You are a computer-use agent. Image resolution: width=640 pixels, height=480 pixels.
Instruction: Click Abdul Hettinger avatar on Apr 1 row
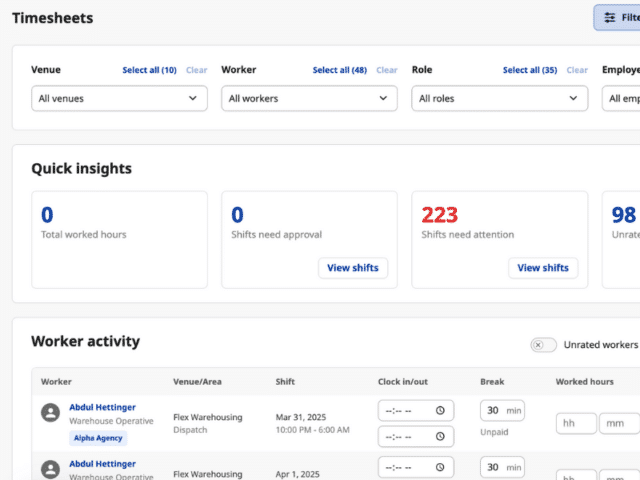[x=51, y=469]
